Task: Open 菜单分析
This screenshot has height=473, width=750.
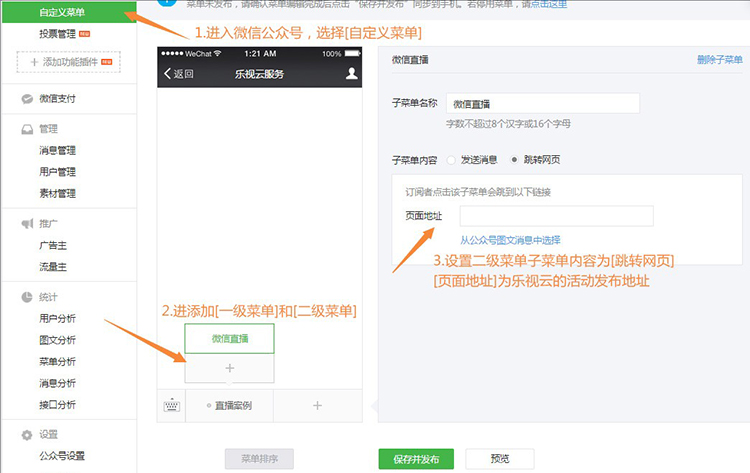Action: click(57, 362)
